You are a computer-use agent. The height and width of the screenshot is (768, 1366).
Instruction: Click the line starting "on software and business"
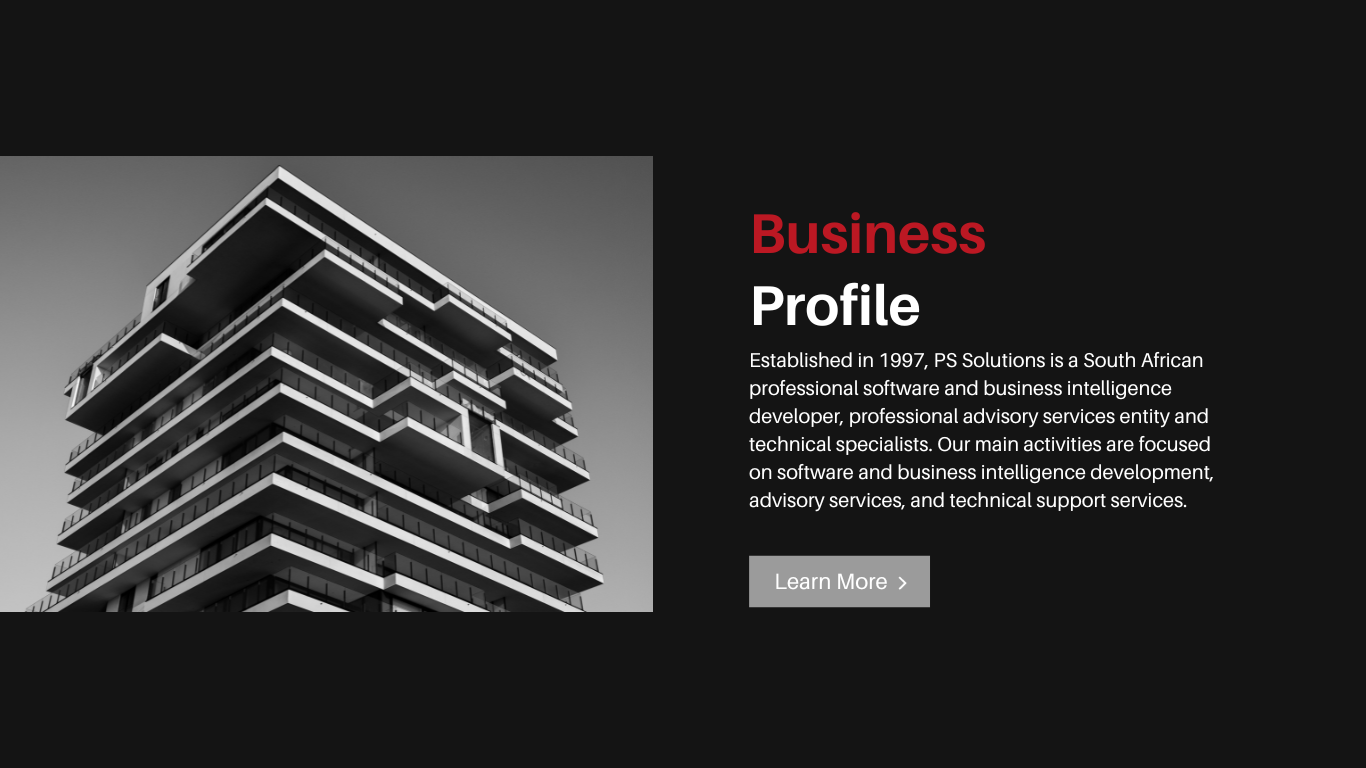click(x=980, y=472)
